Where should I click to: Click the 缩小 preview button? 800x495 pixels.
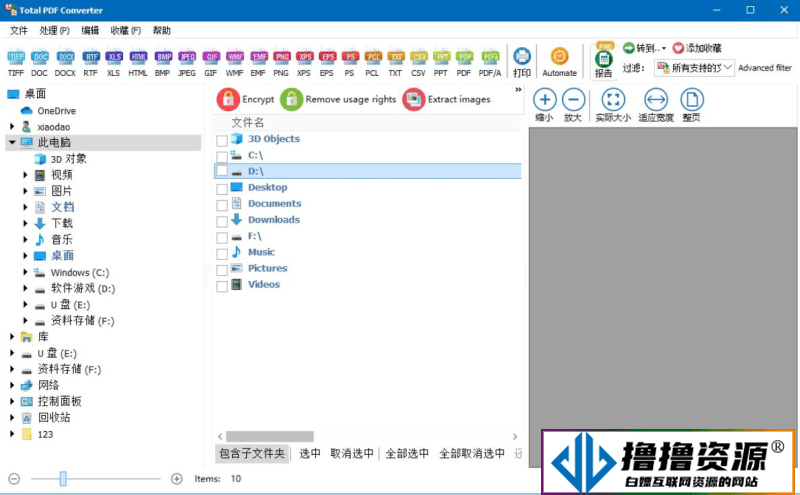[544, 105]
